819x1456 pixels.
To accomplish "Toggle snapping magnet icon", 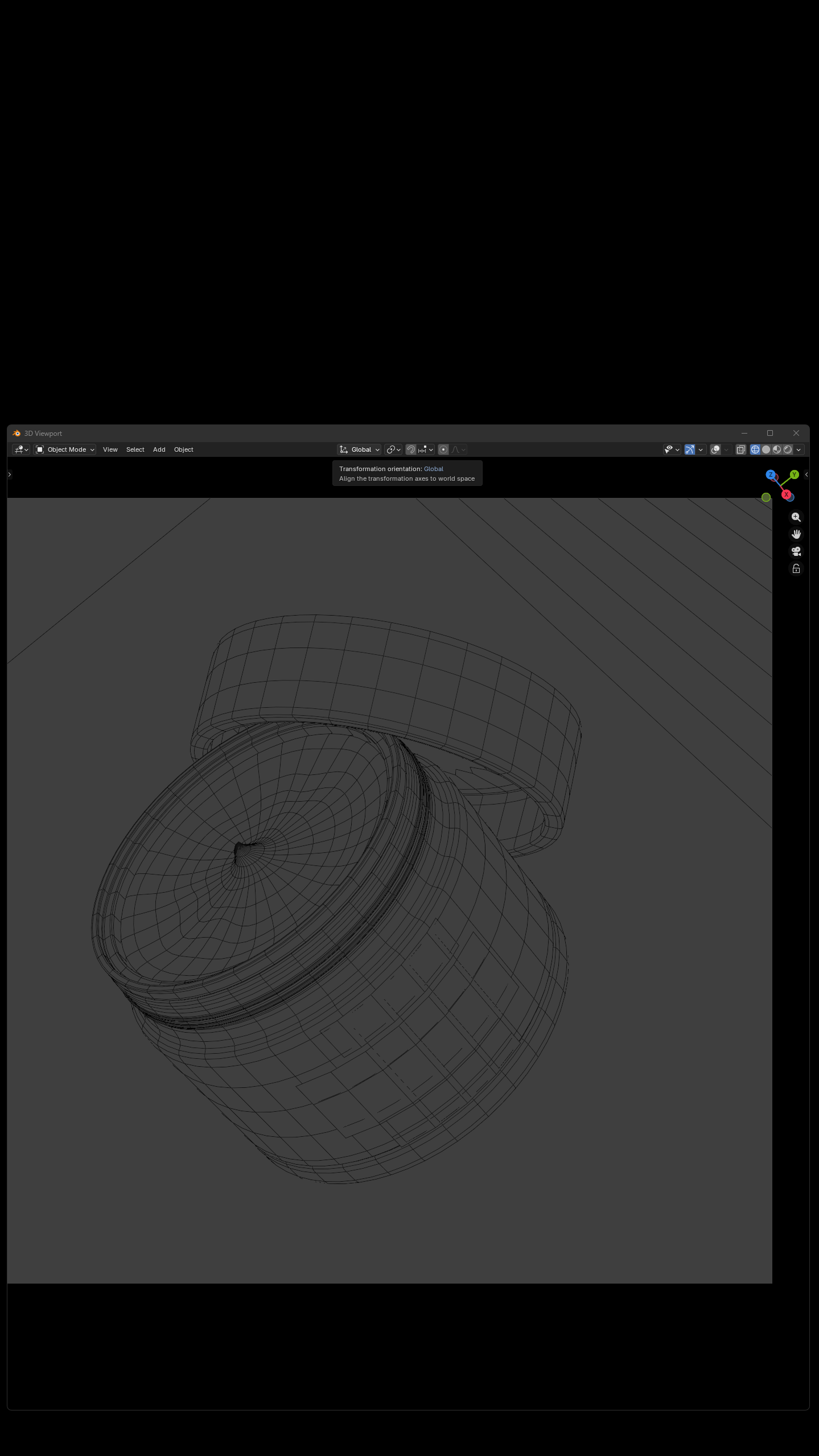I will tap(411, 449).
